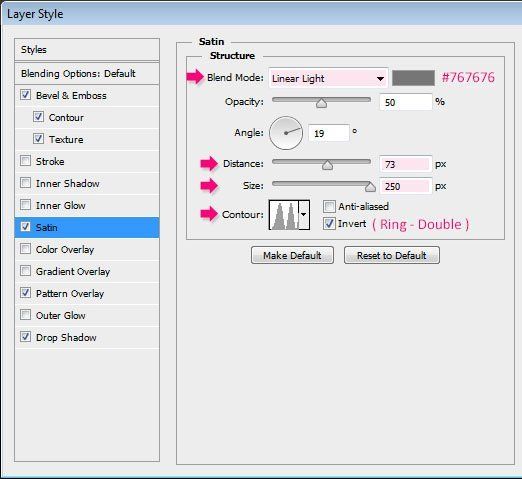Image resolution: width=522 pixels, height=479 pixels.
Task: Select the Inner Glow effect label
Action: coord(61,205)
